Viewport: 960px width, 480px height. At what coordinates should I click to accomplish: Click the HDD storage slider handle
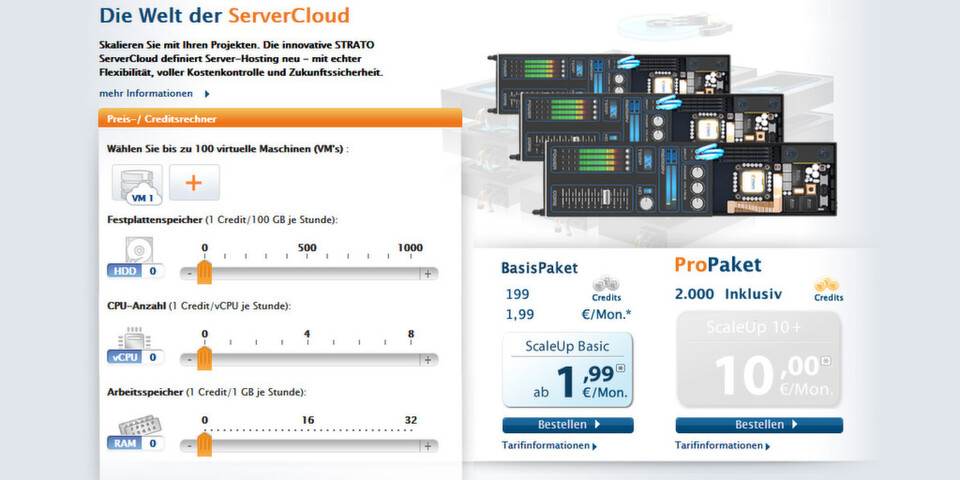(x=204, y=272)
